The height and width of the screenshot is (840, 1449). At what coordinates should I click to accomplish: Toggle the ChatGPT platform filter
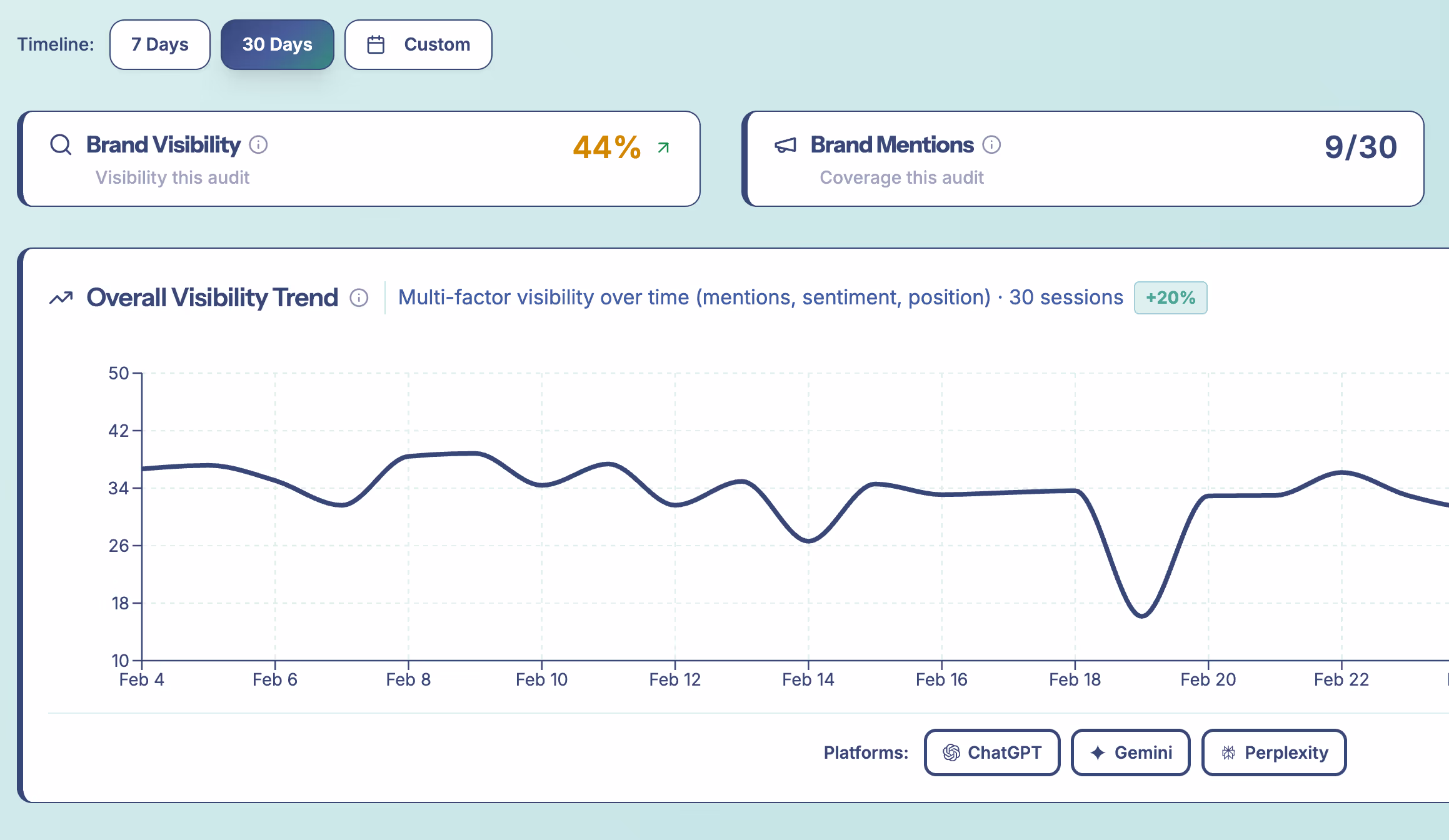coord(991,752)
